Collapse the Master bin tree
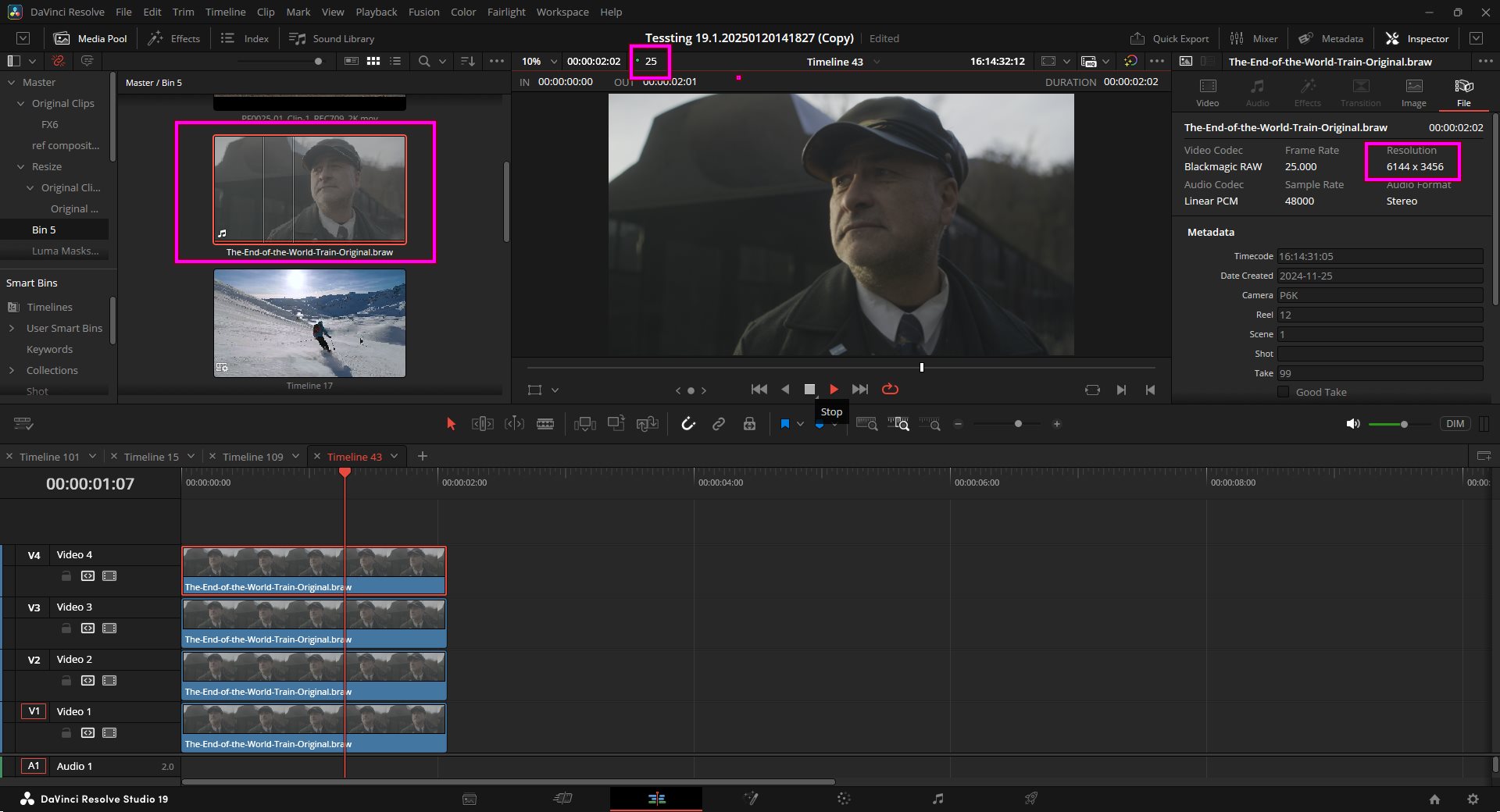This screenshot has width=1500, height=812. pos(12,82)
